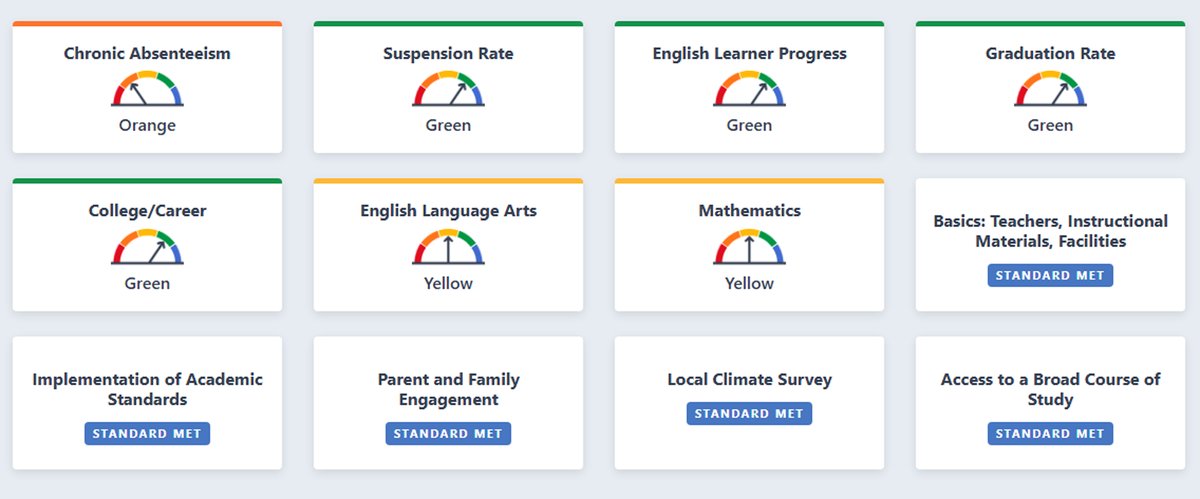Click the Chronic Absenteeism gauge icon

click(x=147, y=89)
